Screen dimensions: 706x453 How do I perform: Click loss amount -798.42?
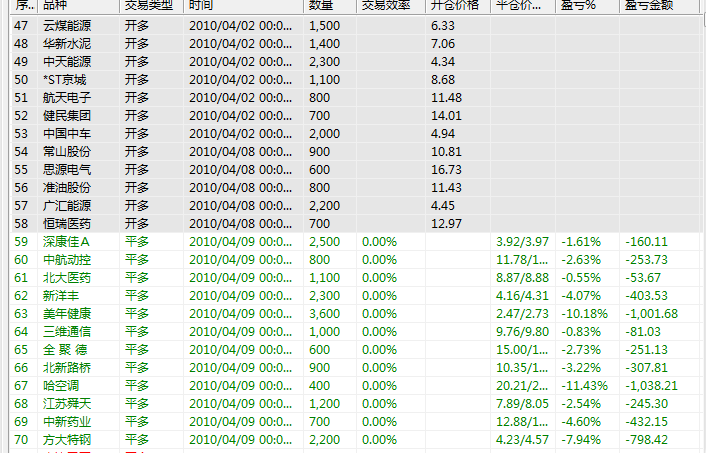point(646,440)
